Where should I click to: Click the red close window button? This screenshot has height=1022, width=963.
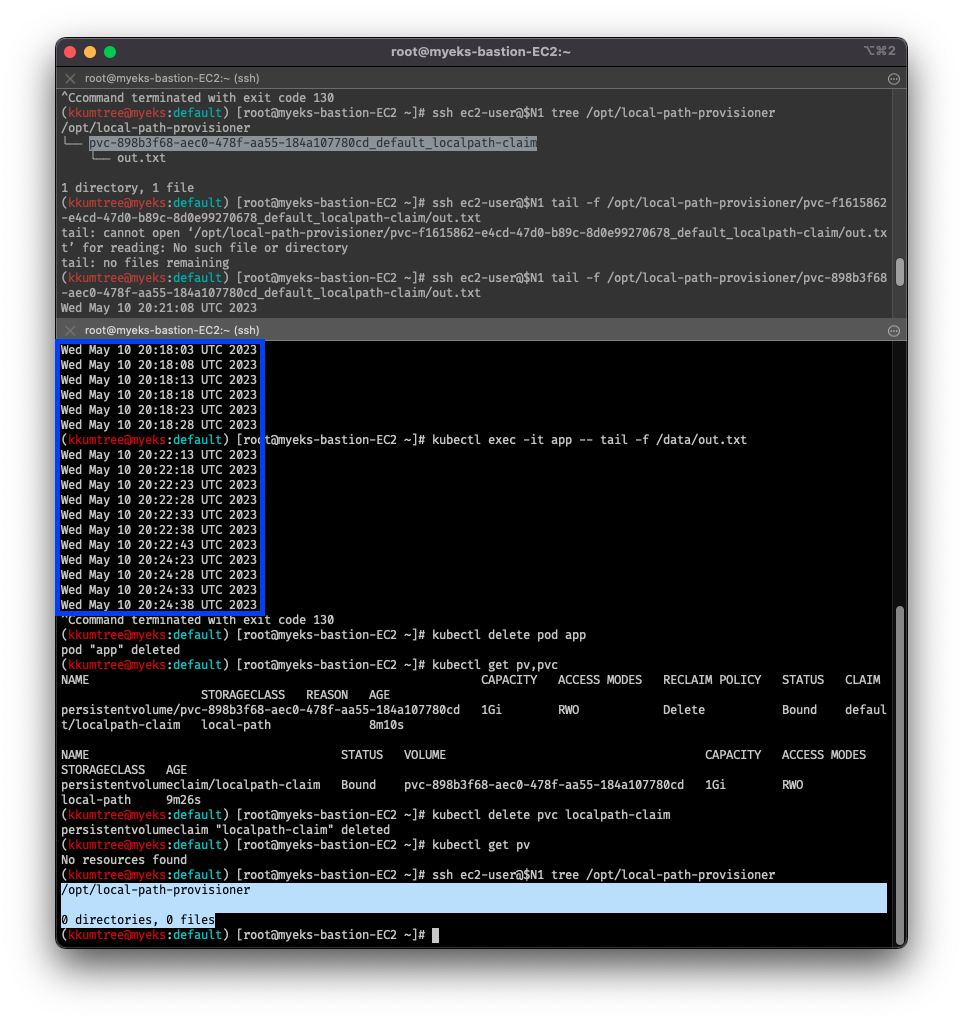pyautogui.click(x=70, y=52)
